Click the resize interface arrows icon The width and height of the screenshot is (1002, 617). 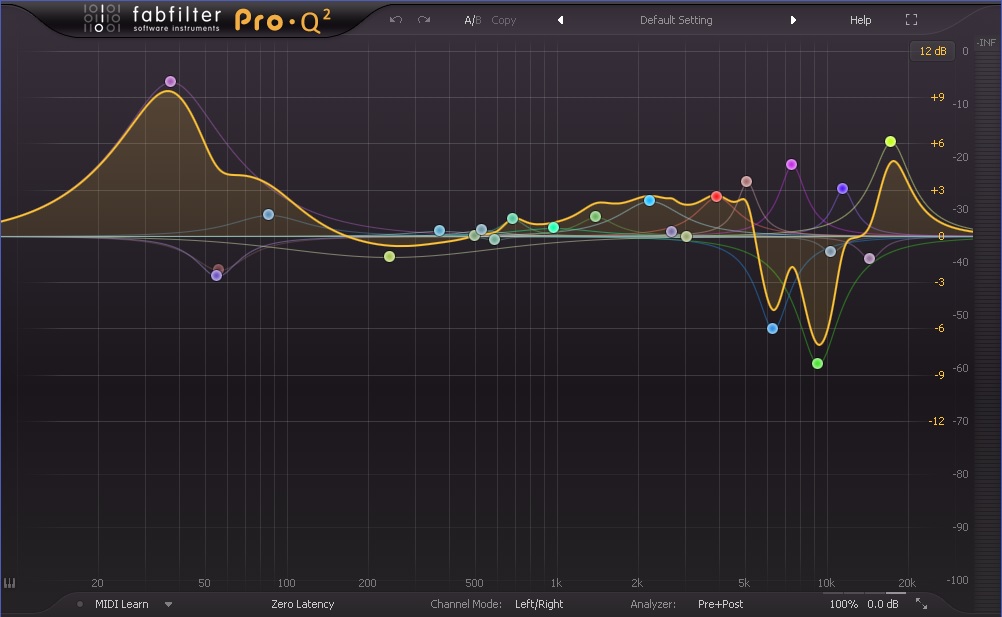coord(921,603)
